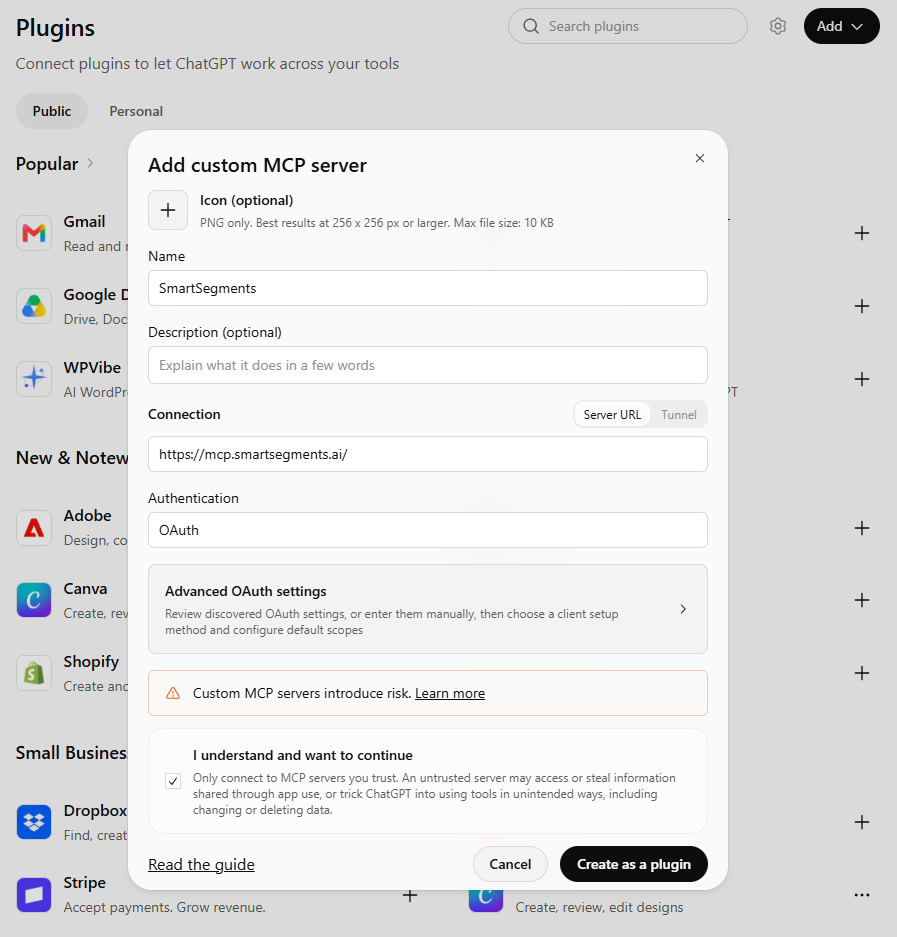Viewport: 897px width, 937px height.
Task: Open the Canva plugin icon
Action: 34,600
